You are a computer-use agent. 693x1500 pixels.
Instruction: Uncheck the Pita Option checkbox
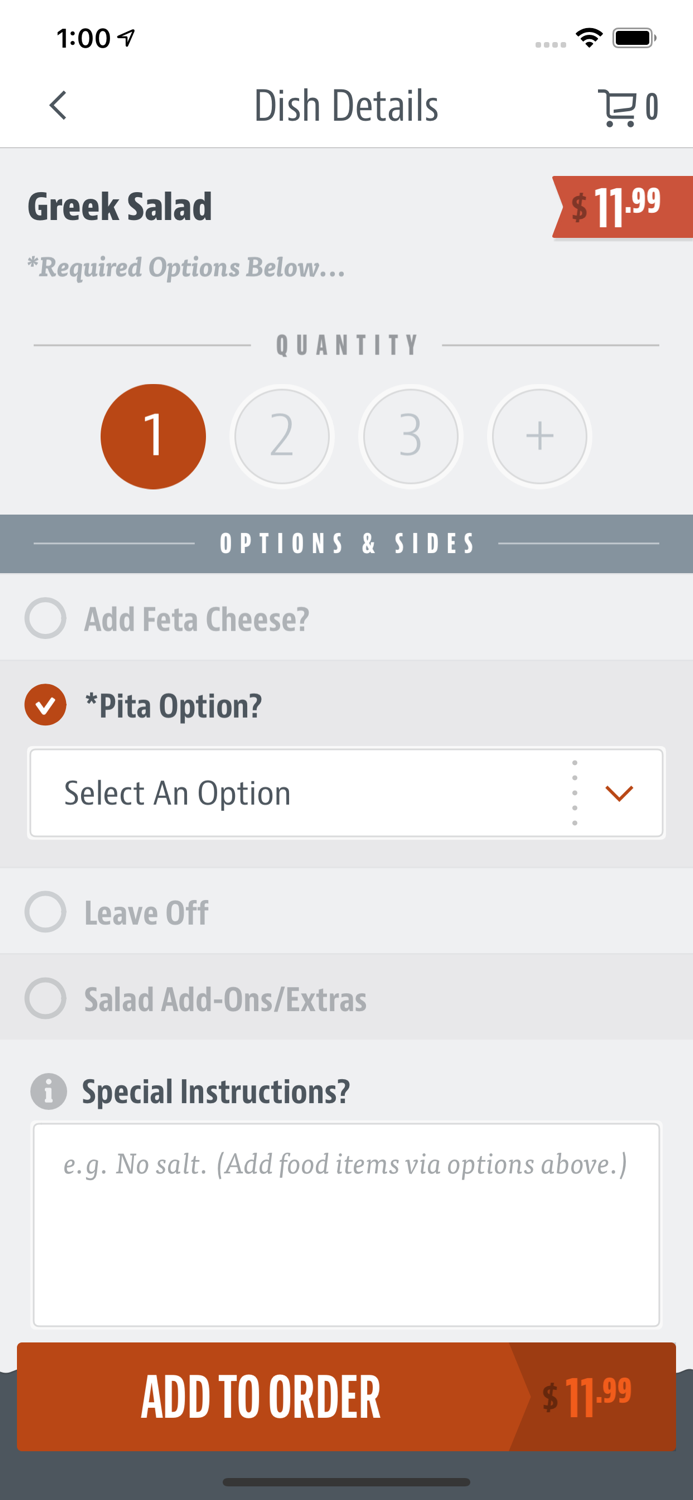(x=46, y=705)
